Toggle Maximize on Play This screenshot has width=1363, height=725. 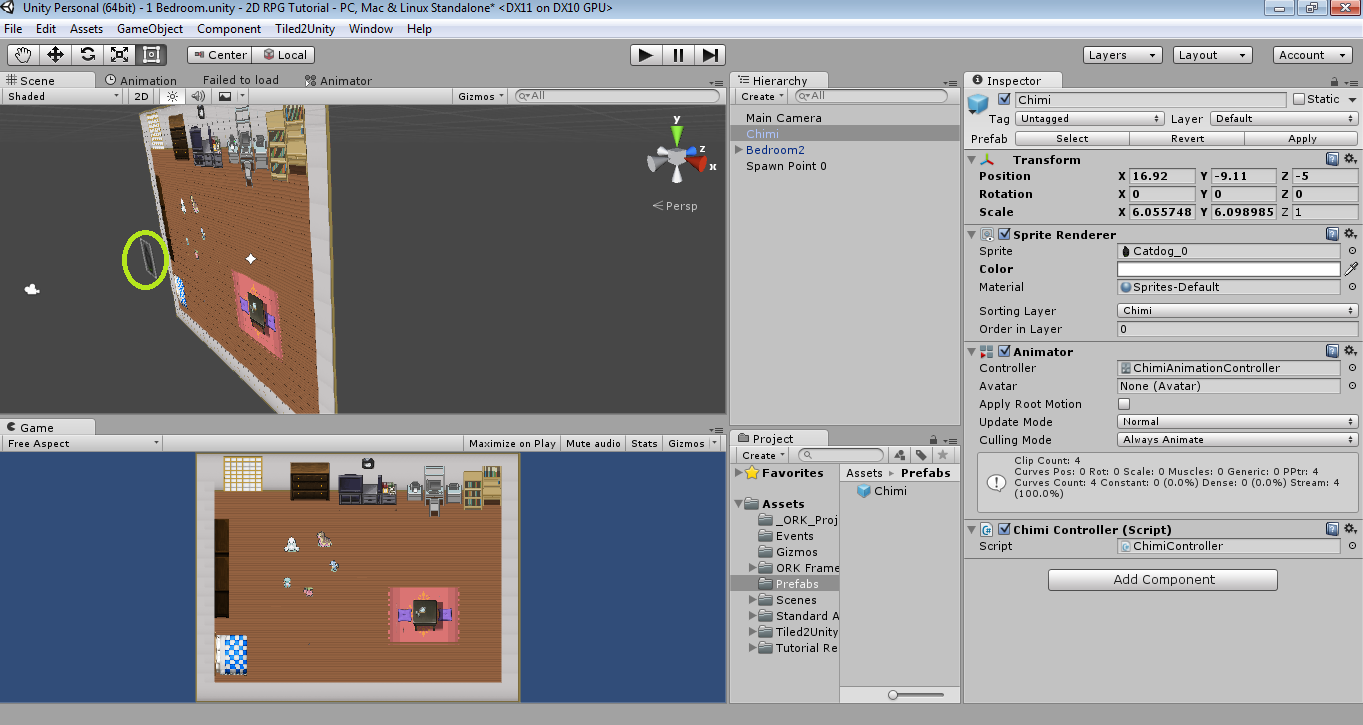coord(512,443)
